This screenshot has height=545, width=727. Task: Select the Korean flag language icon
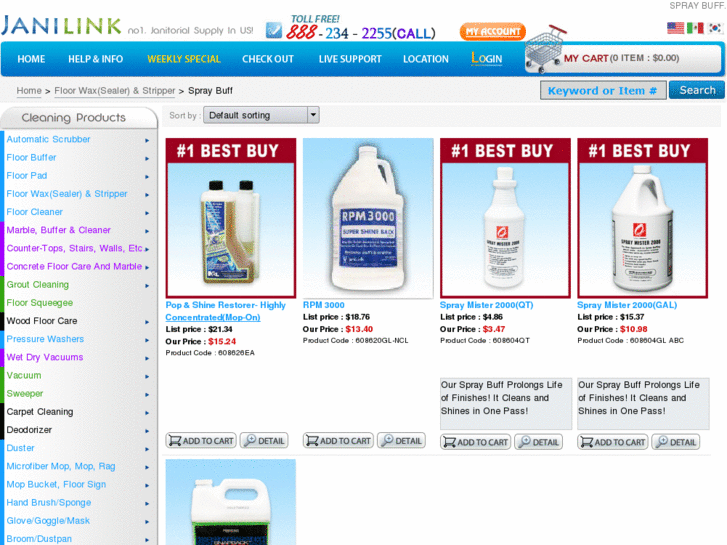[715, 28]
